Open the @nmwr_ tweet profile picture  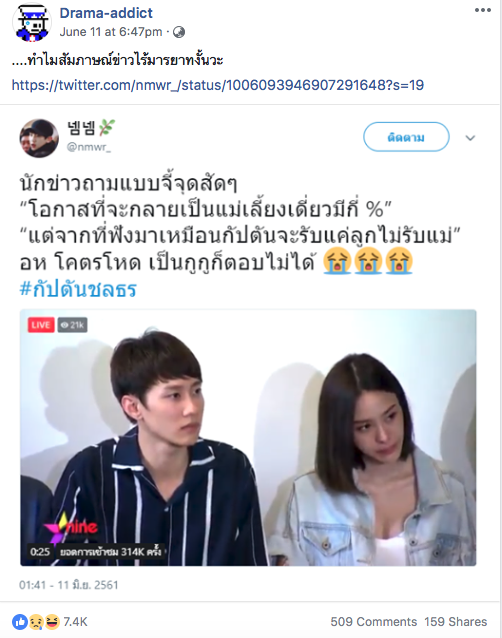click(39, 138)
